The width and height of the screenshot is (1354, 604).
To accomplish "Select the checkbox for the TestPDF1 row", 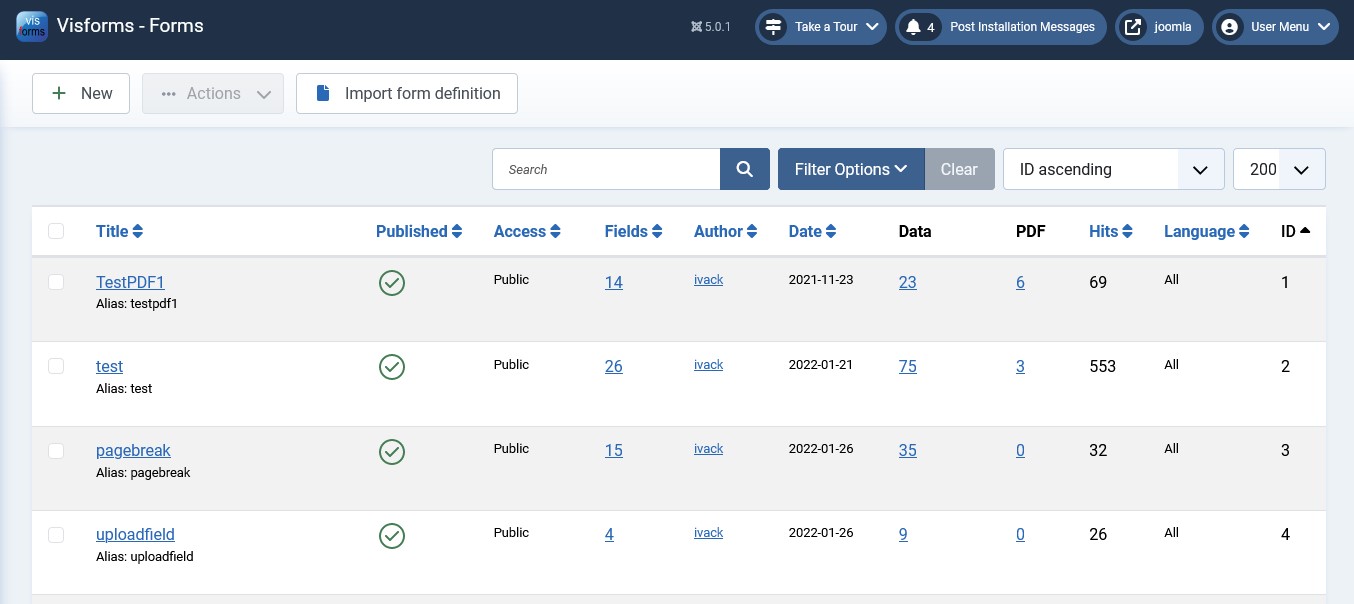I will click(x=56, y=282).
